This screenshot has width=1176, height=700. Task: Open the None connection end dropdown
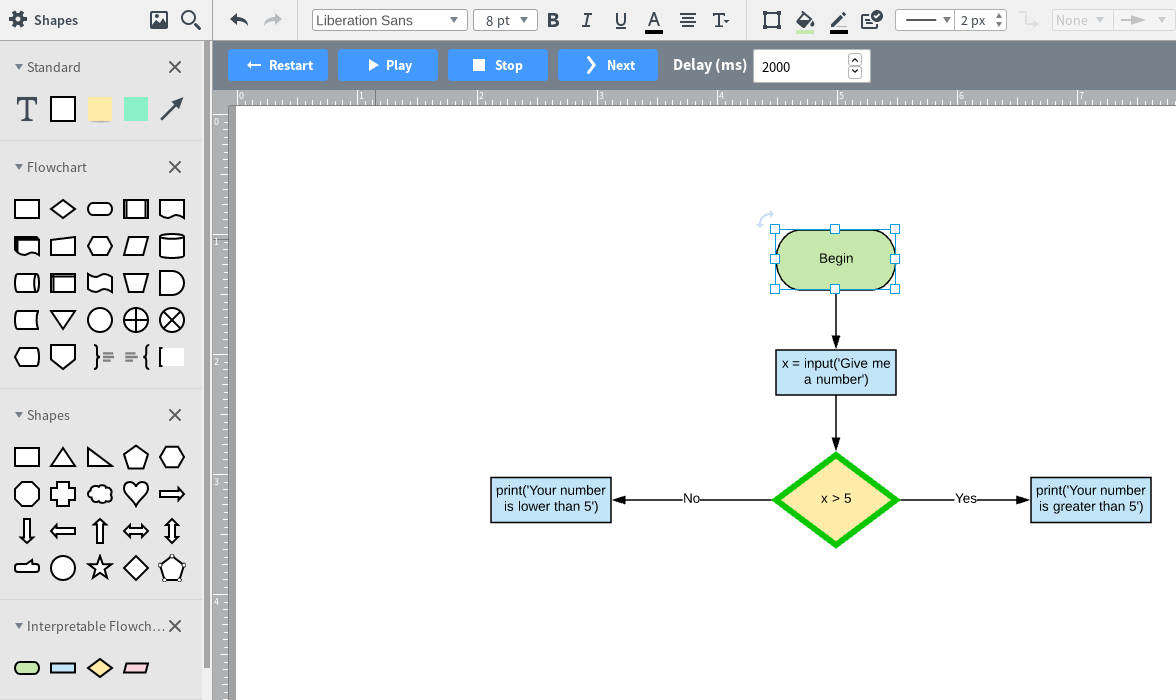pos(1081,18)
